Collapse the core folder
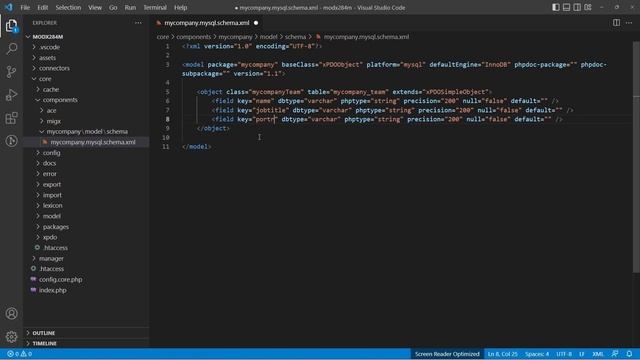Screen dimensions: 640x360 45,79
